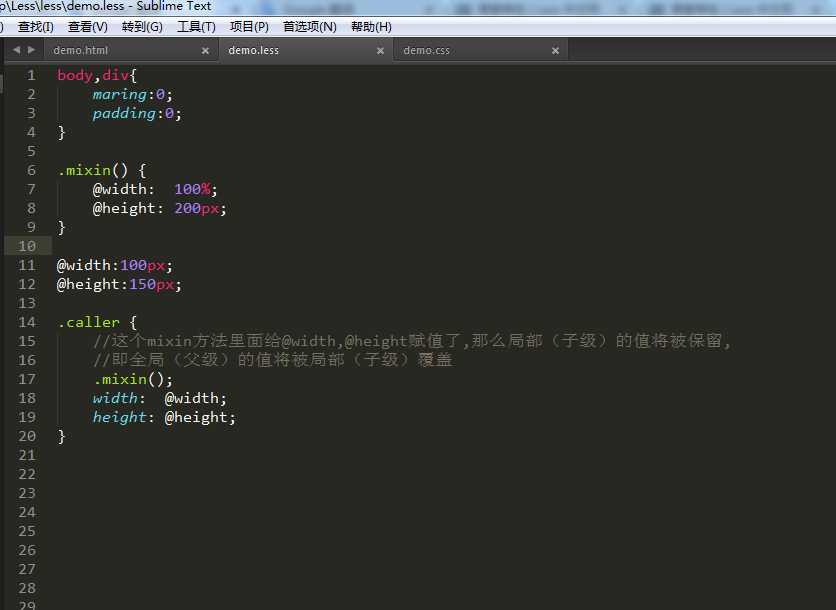Image resolution: width=836 pixels, height=610 pixels.
Task: Switch to the demo.html tab
Action: tap(131, 50)
